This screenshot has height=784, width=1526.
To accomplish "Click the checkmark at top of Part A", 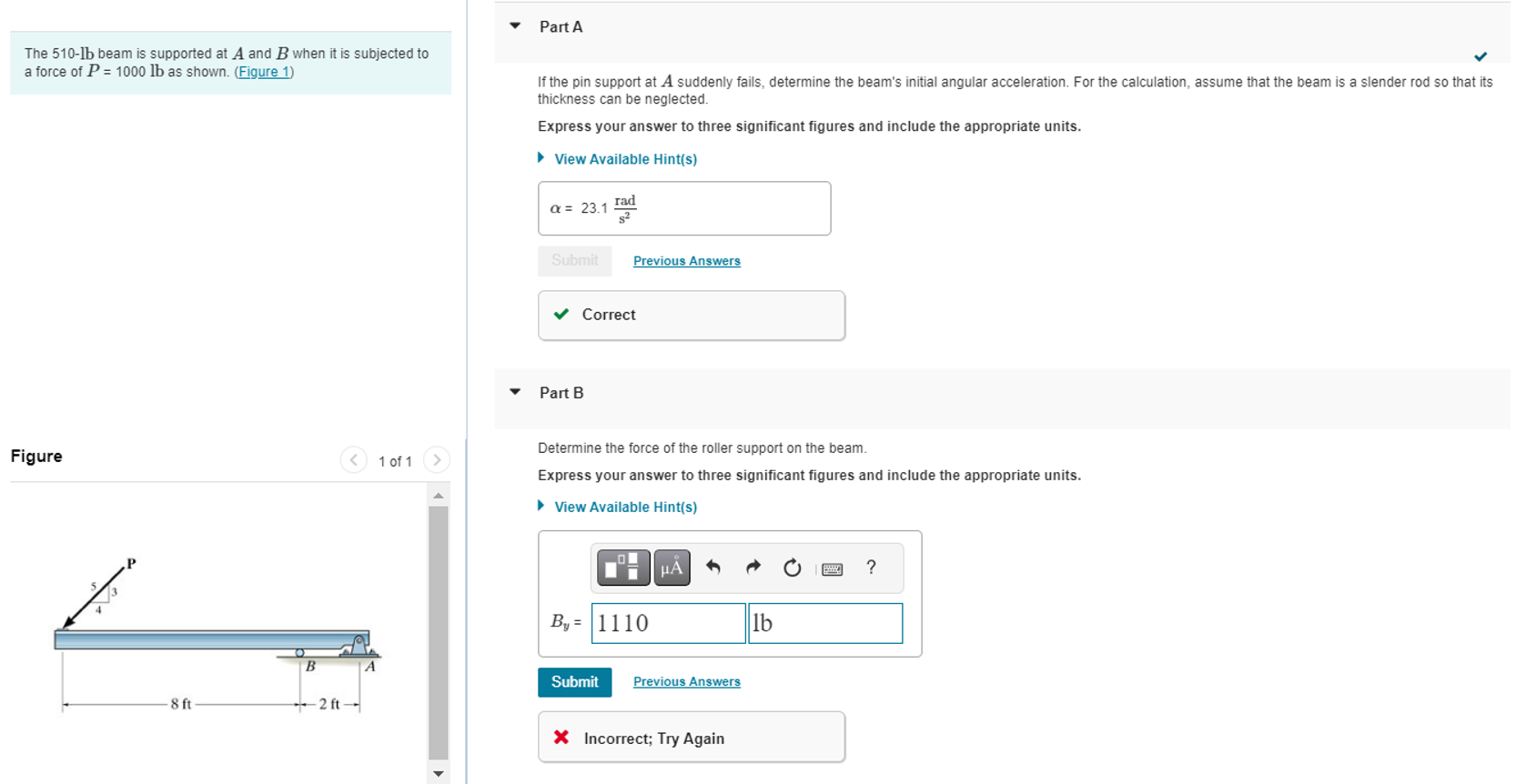I will [1481, 55].
